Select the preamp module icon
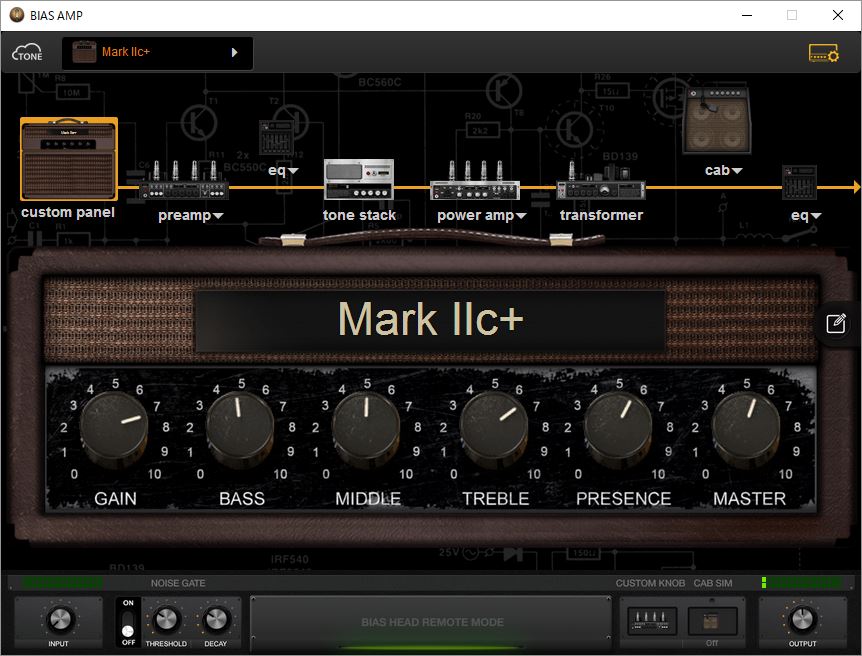Viewport: 862px width, 656px height. coord(184,181)
